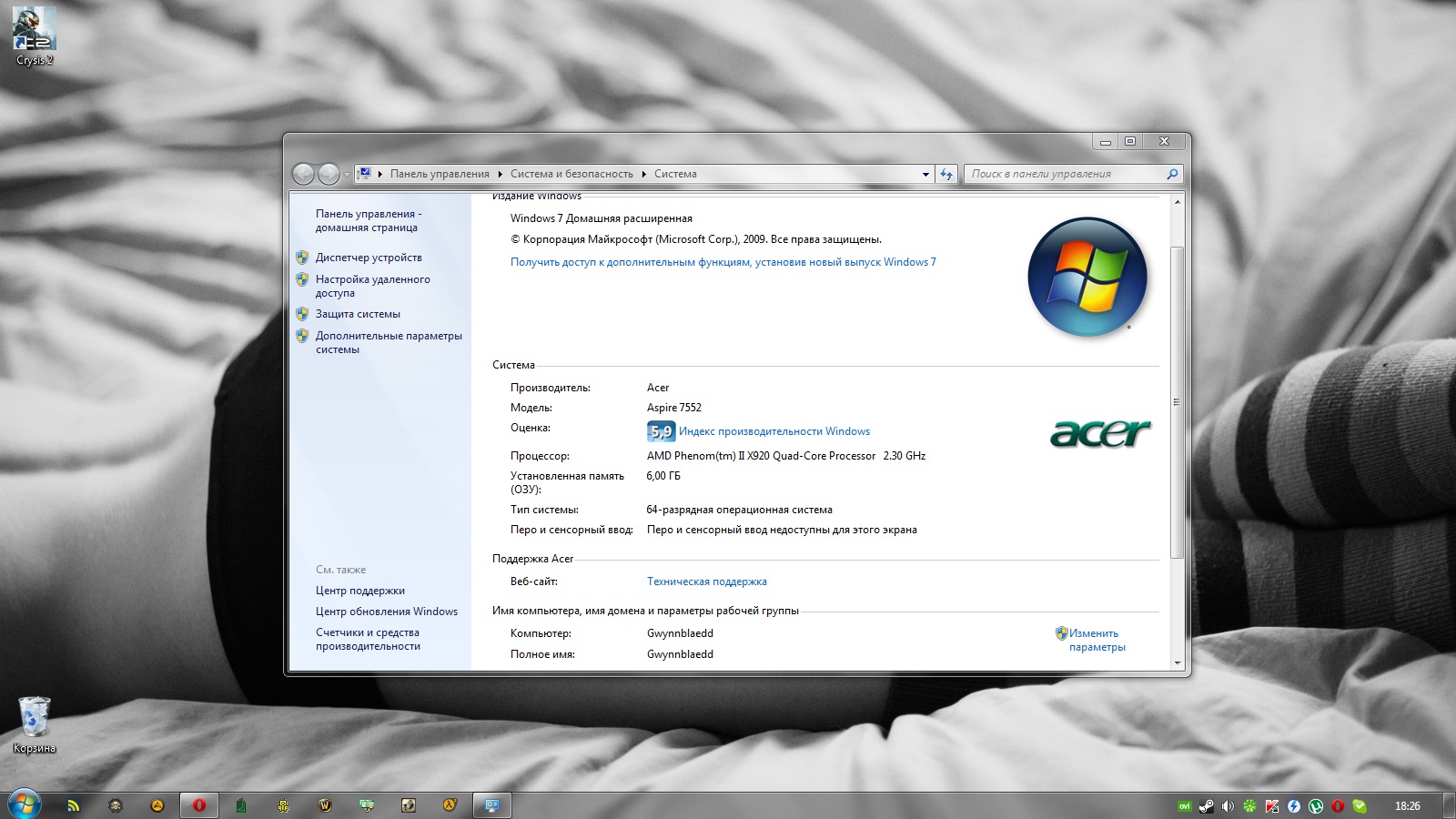The height and width of the screenshot is (819, 1456).
Task: Select the Система и безопасность breadcrumb
Action: coord(571,174)
